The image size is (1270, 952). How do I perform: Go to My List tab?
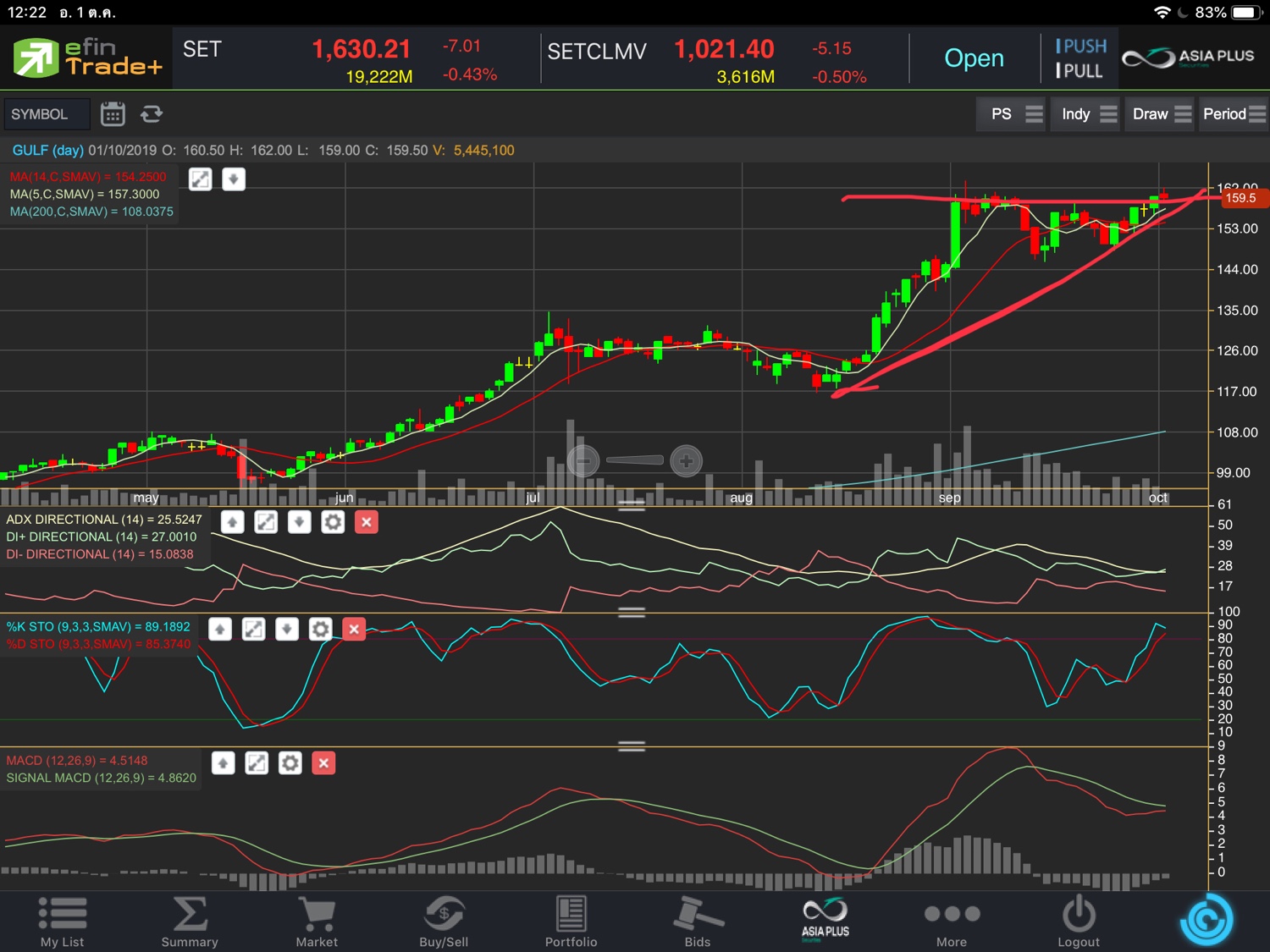[63, 922]
